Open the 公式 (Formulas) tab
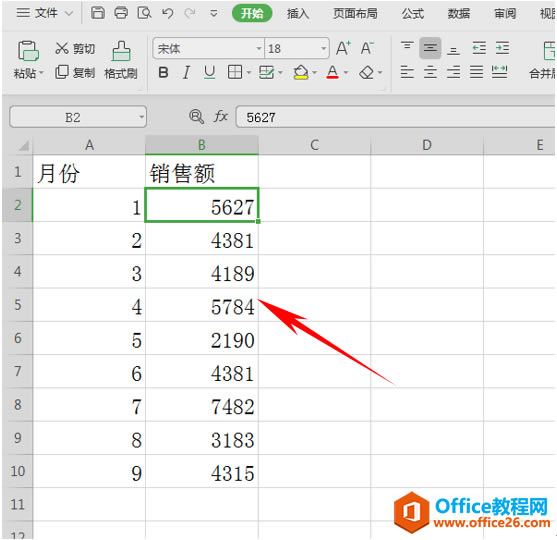The width and height of the screenshot is (557, 540). (412, 14)
